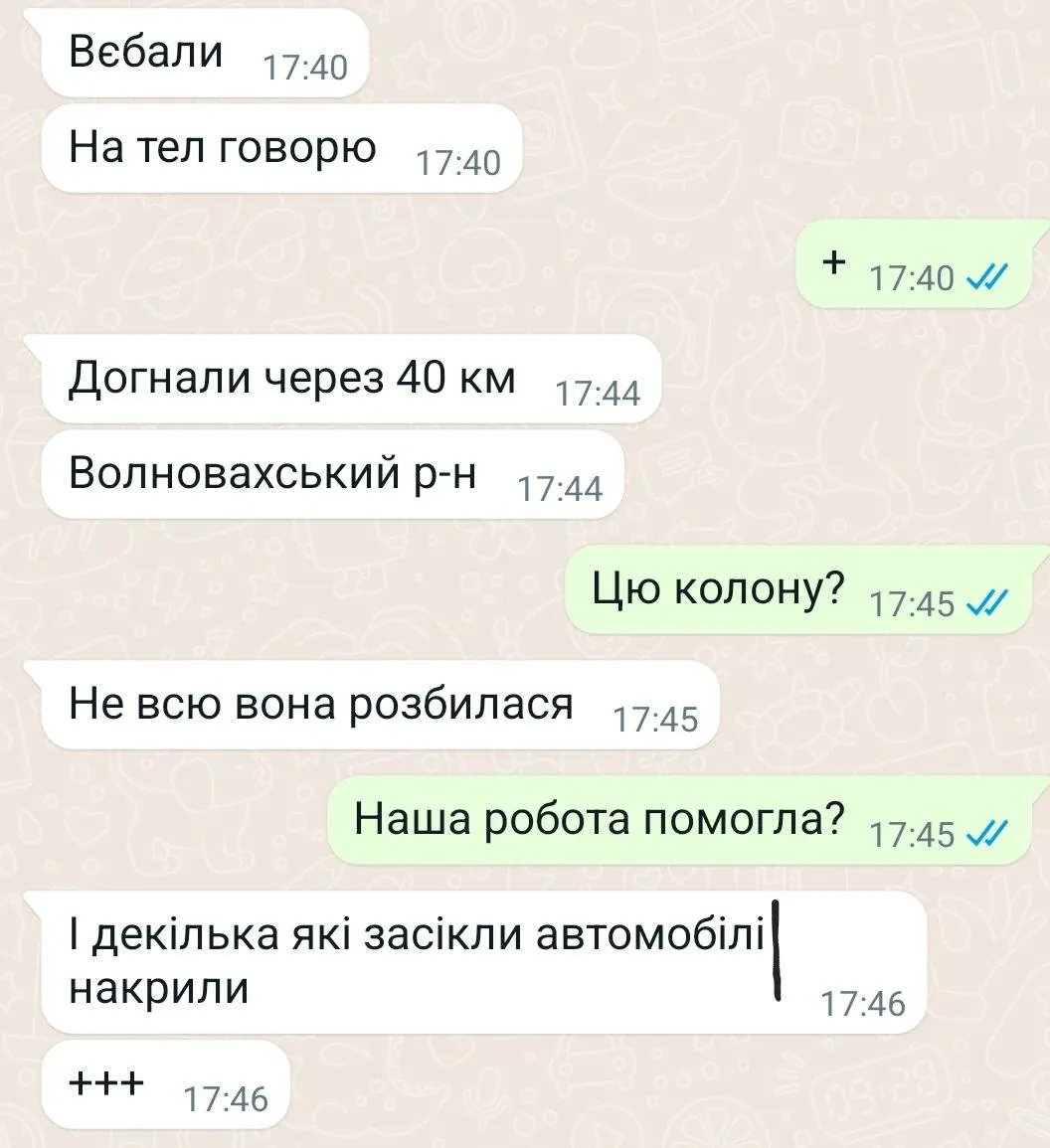
Task: Select outgoing message "Цю колону?"
Action: (x=798, y=589)
